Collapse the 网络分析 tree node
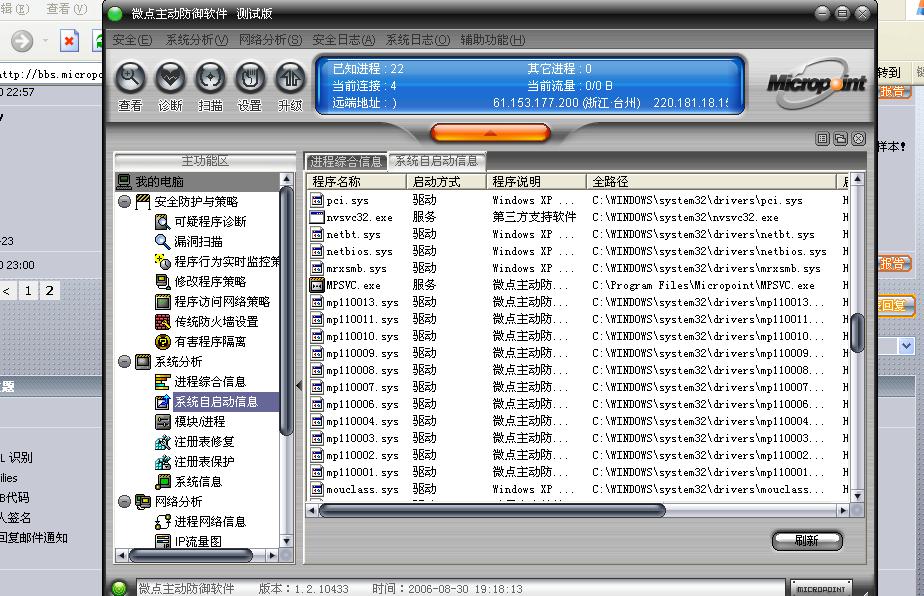The width and height of the screenshot is (924, 596). [124, 502]
